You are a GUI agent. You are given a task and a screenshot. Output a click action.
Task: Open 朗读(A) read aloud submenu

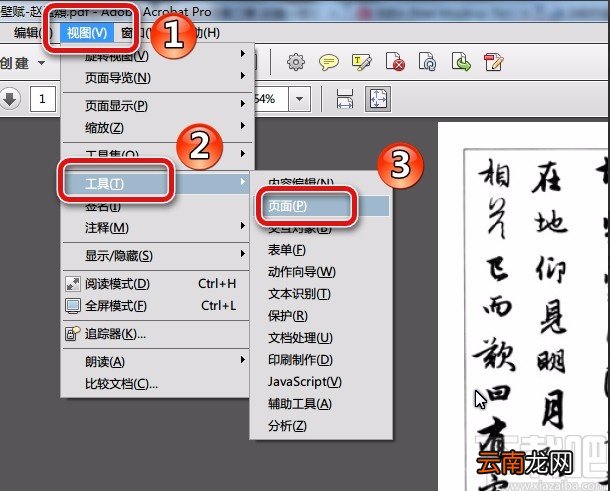[x=156, y=362]
